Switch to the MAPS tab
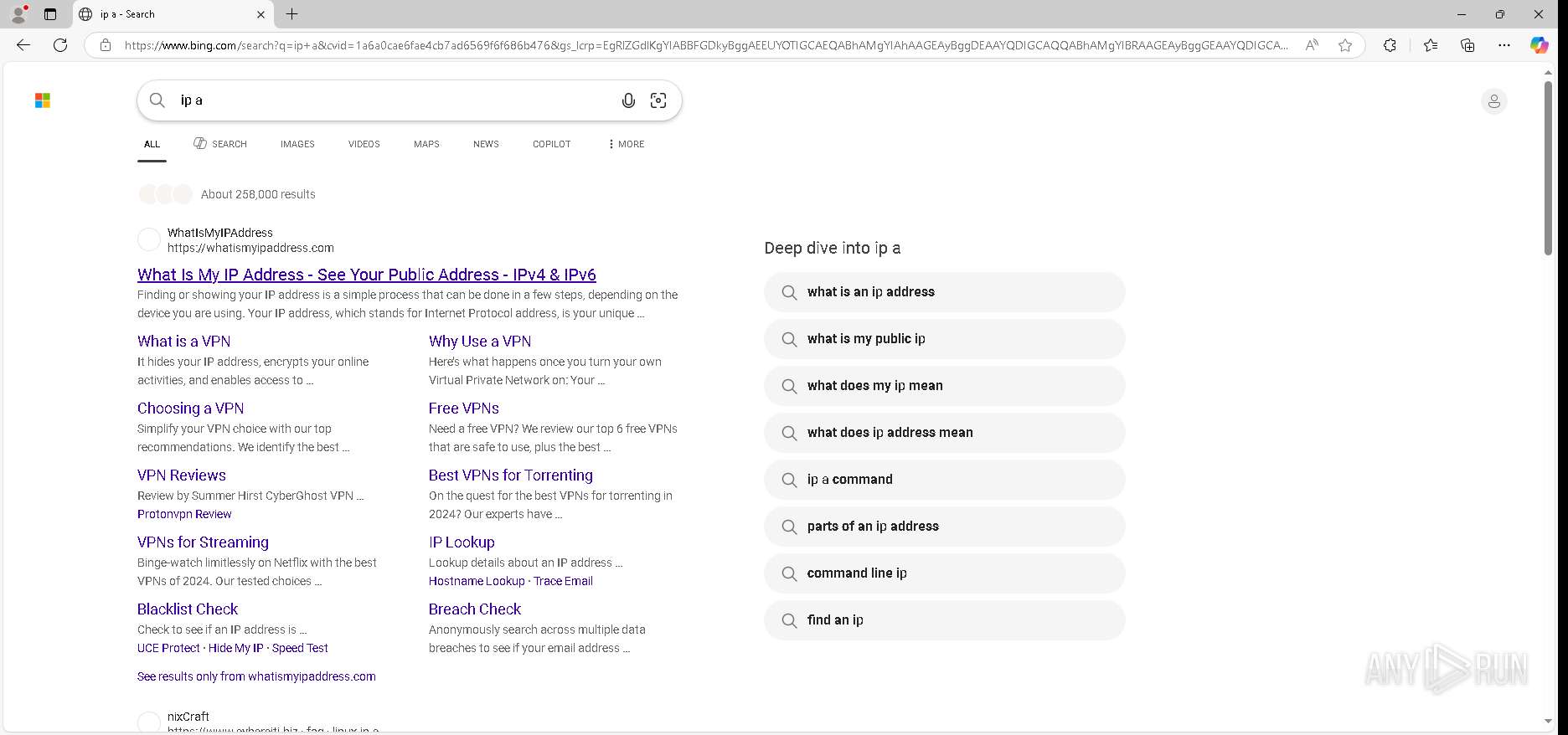The height and width of the screenshot is (735, 1568). [x=426, y=144]
